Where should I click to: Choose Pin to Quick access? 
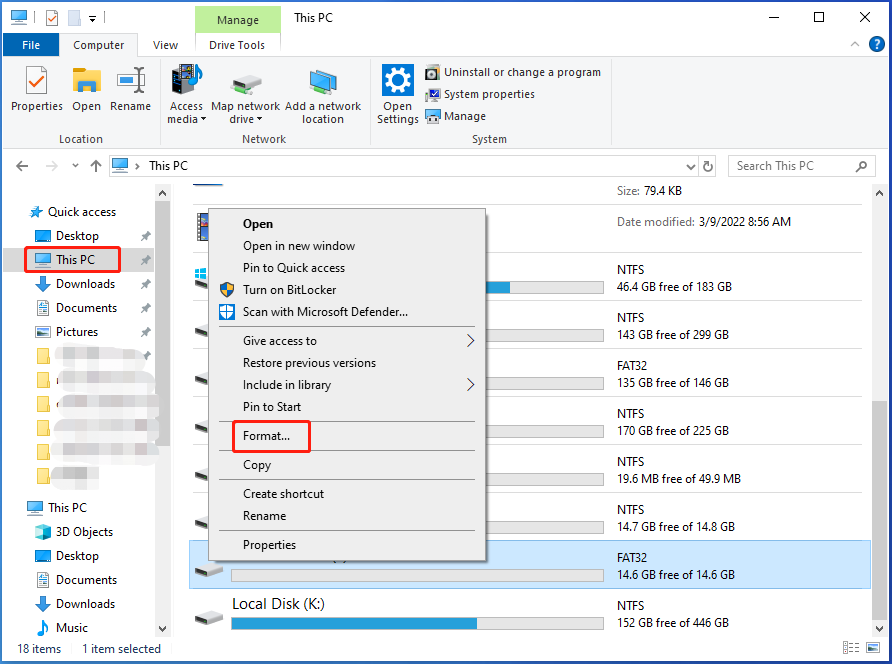tap(347, 268)
